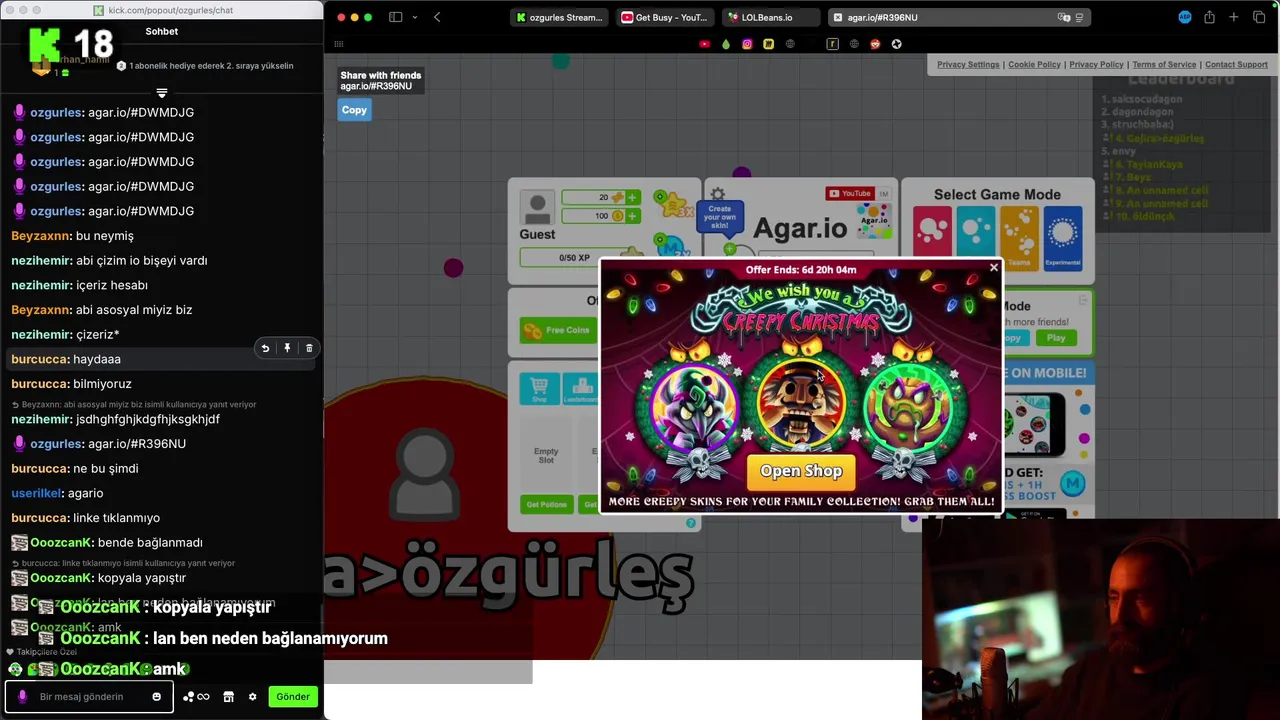The width and height of the screenshot is (1280, 720).
Task: Click the Open Shop button
Action: [x=801, y=471]
